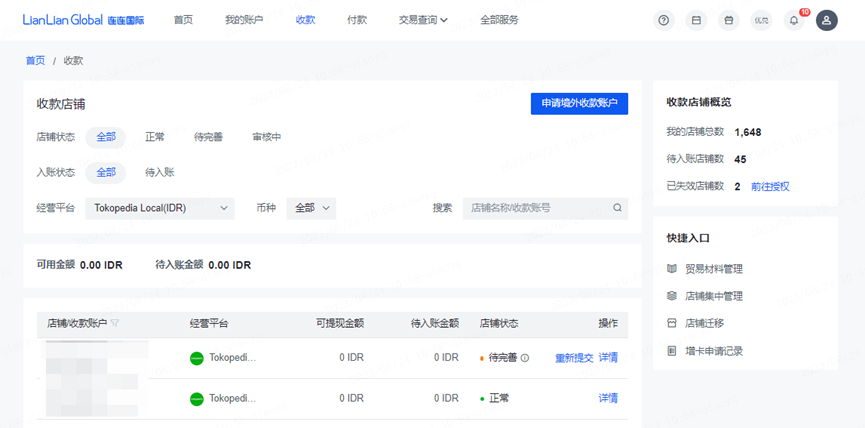The image size is (865, 428).
Task: Open 贸易材料管理 quick link
Action: click(x=714, y=269)
